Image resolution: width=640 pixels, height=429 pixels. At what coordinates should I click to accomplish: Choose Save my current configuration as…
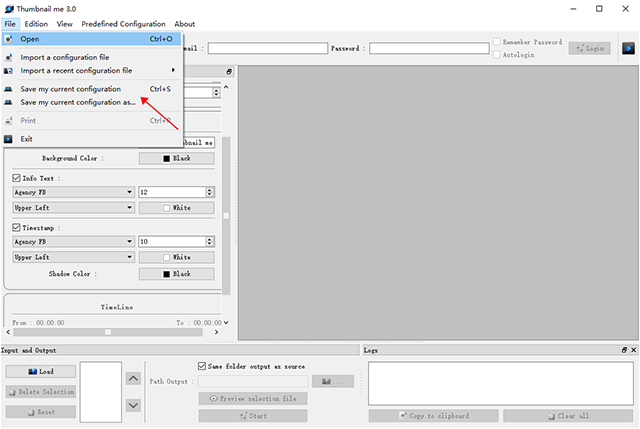pyautogui.click(x=78, y=102)
